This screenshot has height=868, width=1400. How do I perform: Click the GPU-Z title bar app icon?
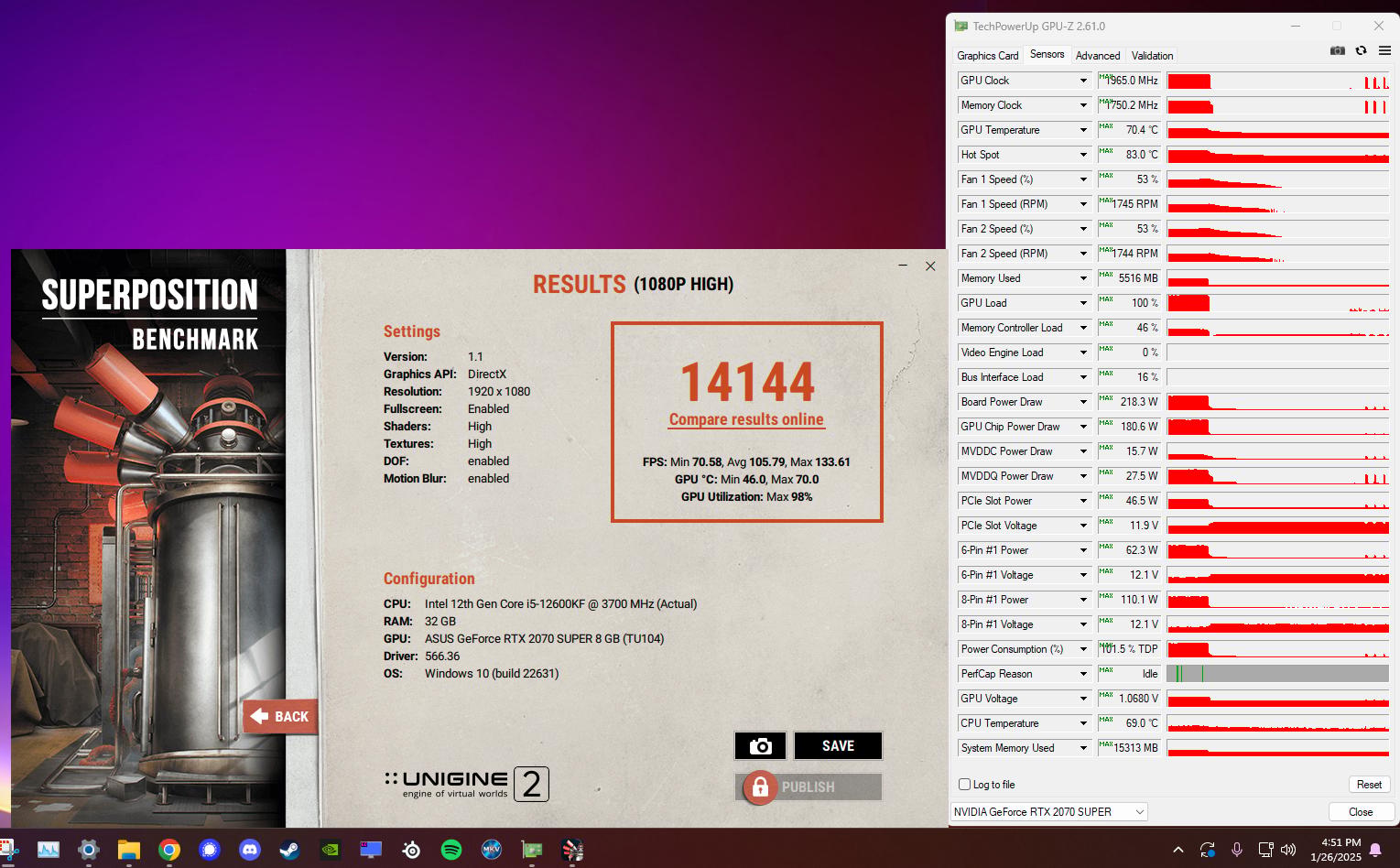pos(960,26)
